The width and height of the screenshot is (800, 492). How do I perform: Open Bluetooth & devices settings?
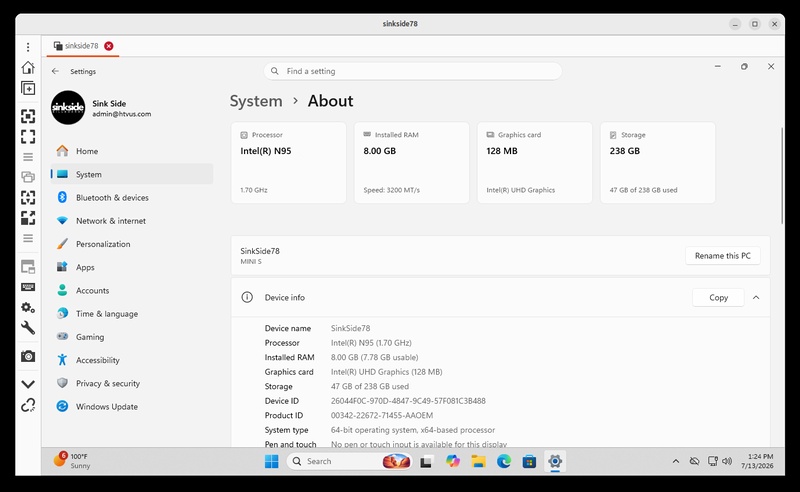132,198
